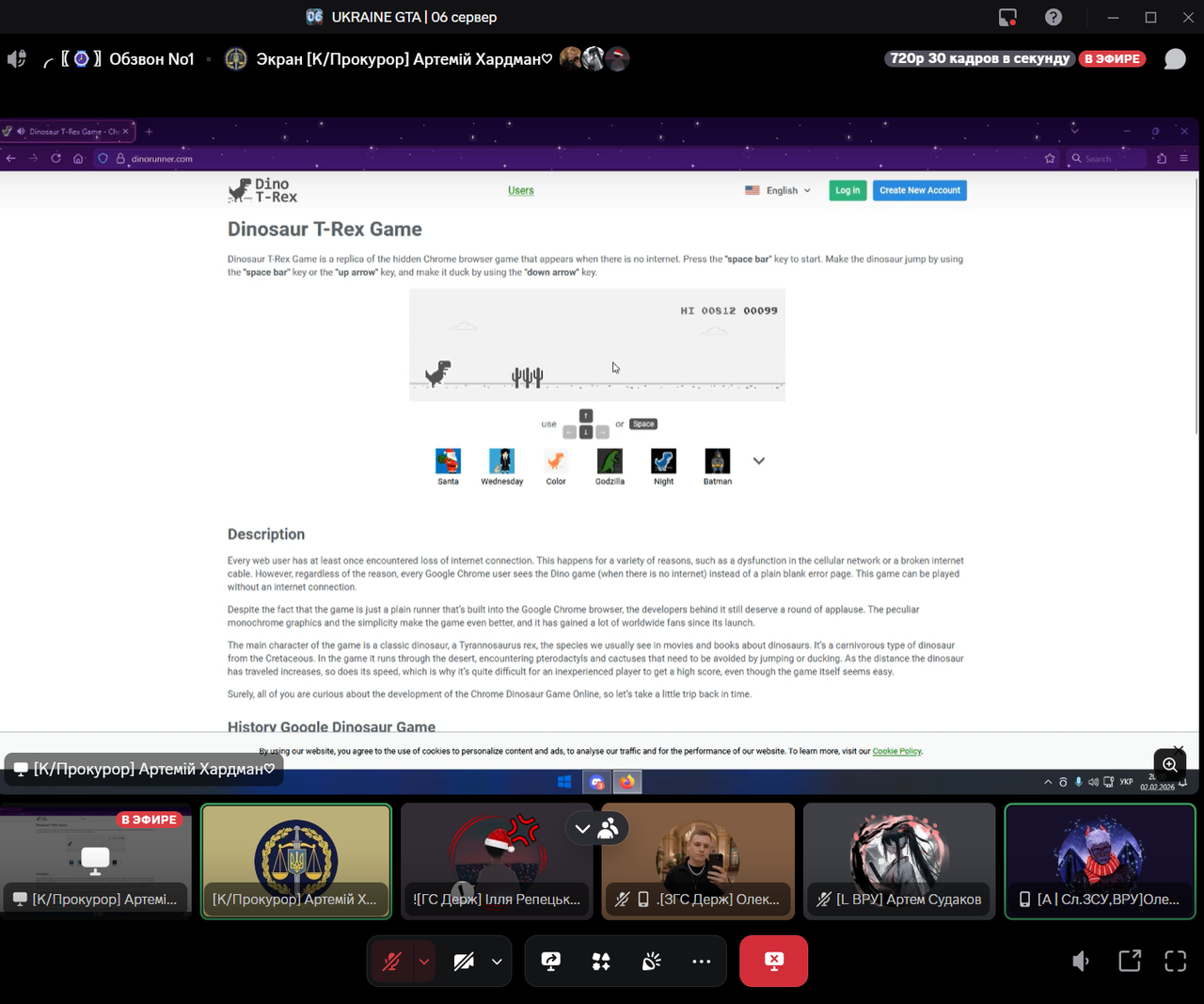Turn on the camera
Screen dimensions: 1204x1004
464,961
